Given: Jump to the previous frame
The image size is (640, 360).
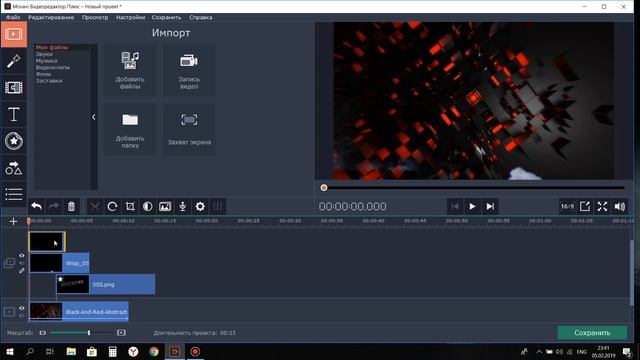Looking at the screenshot, I should pyautogui.click(x=455, y=207).
